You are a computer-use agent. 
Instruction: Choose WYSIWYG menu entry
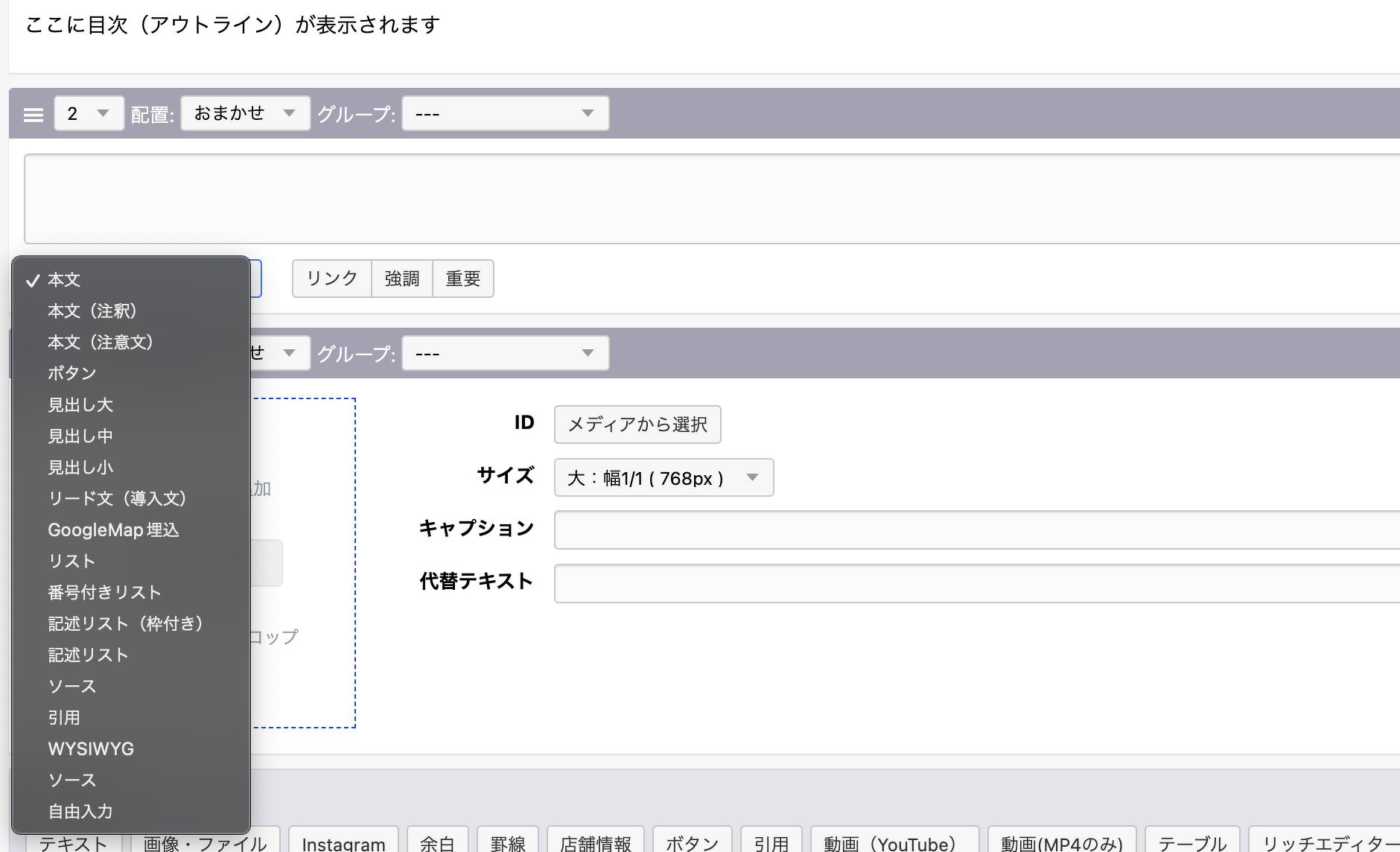[91, 749]
